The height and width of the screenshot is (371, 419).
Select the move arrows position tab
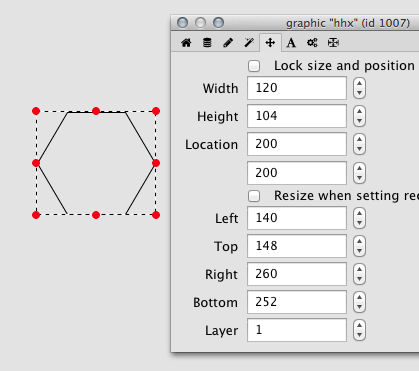pyautogui.click(x=270, y=43)
